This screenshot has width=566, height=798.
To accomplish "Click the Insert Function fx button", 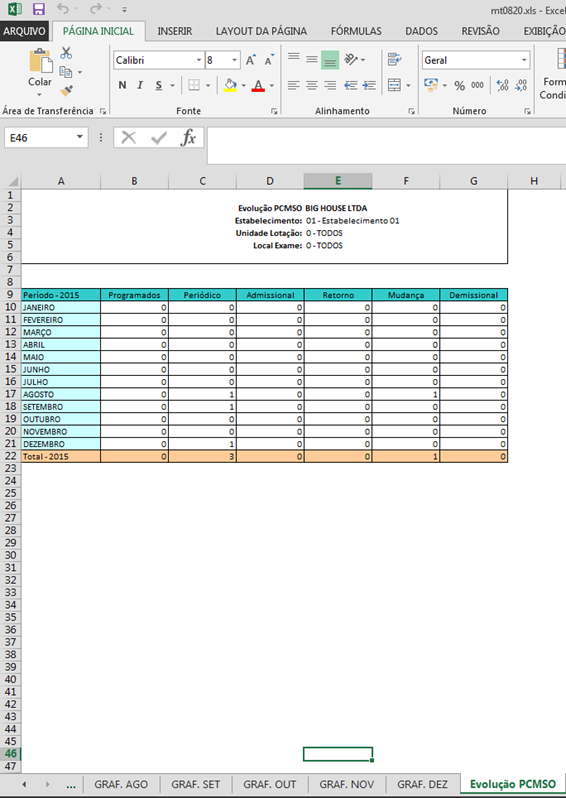I will (x=188, y=137).
